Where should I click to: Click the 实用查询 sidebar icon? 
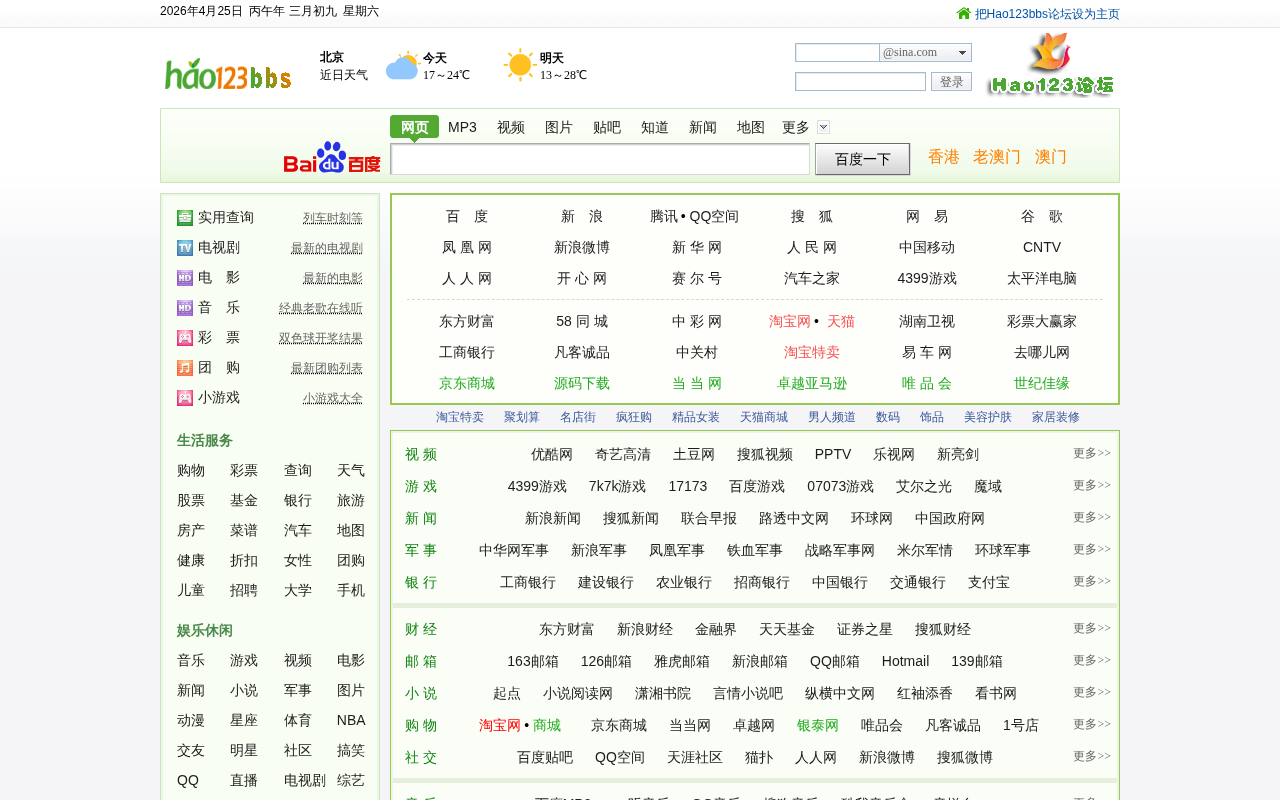[185, 218]
